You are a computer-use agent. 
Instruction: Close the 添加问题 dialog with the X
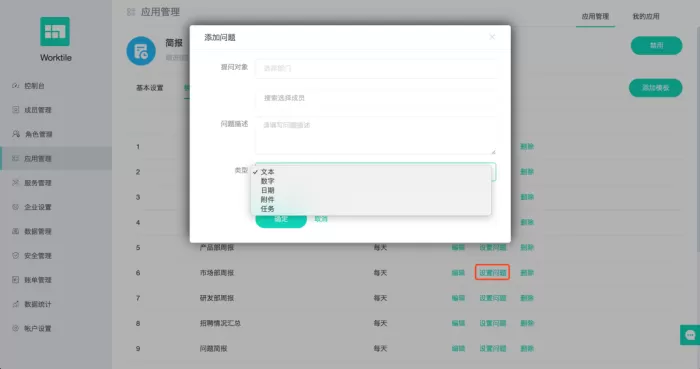492,37
